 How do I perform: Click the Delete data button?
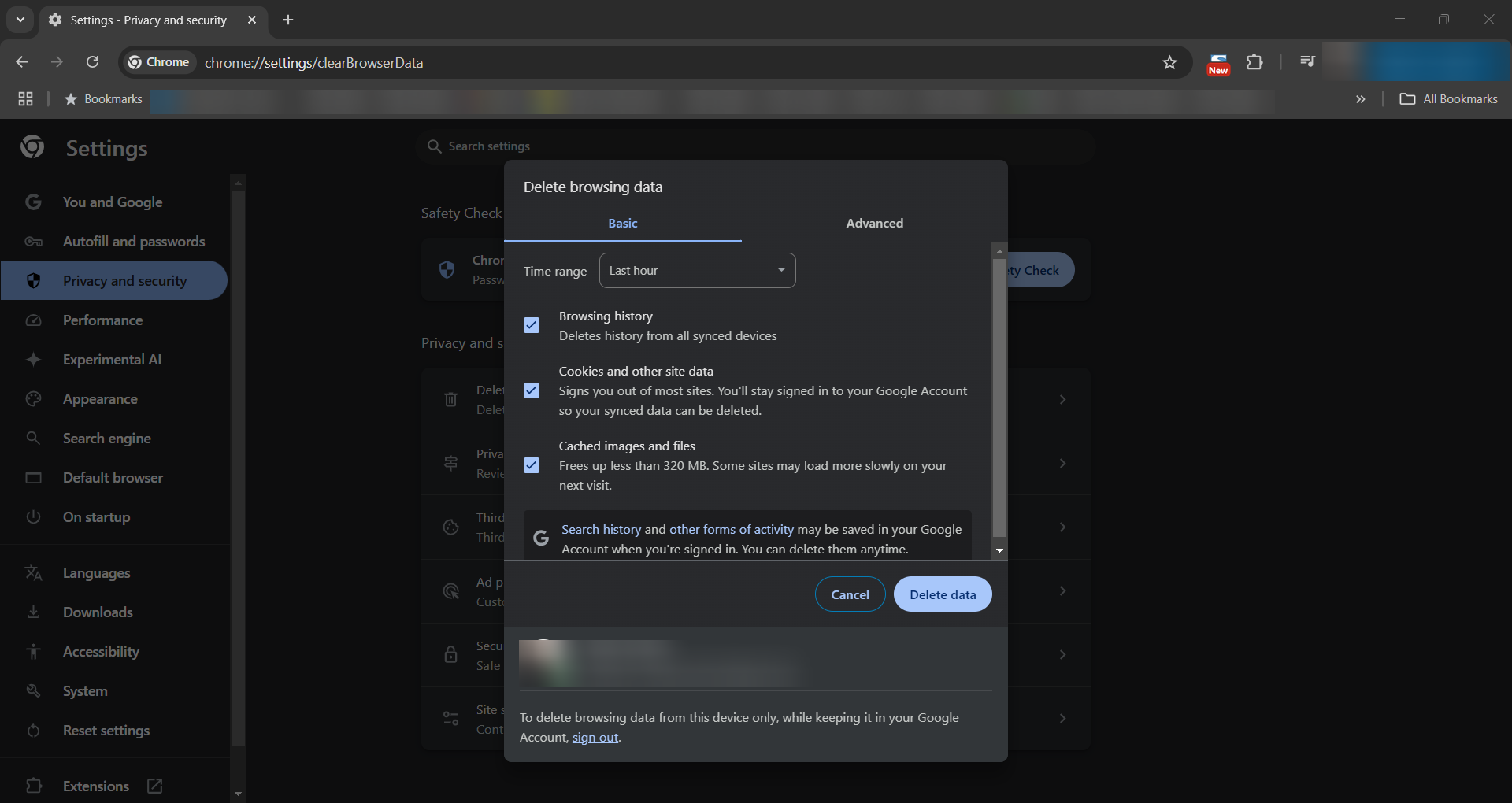pyautogui.click(x=943, y=594)
